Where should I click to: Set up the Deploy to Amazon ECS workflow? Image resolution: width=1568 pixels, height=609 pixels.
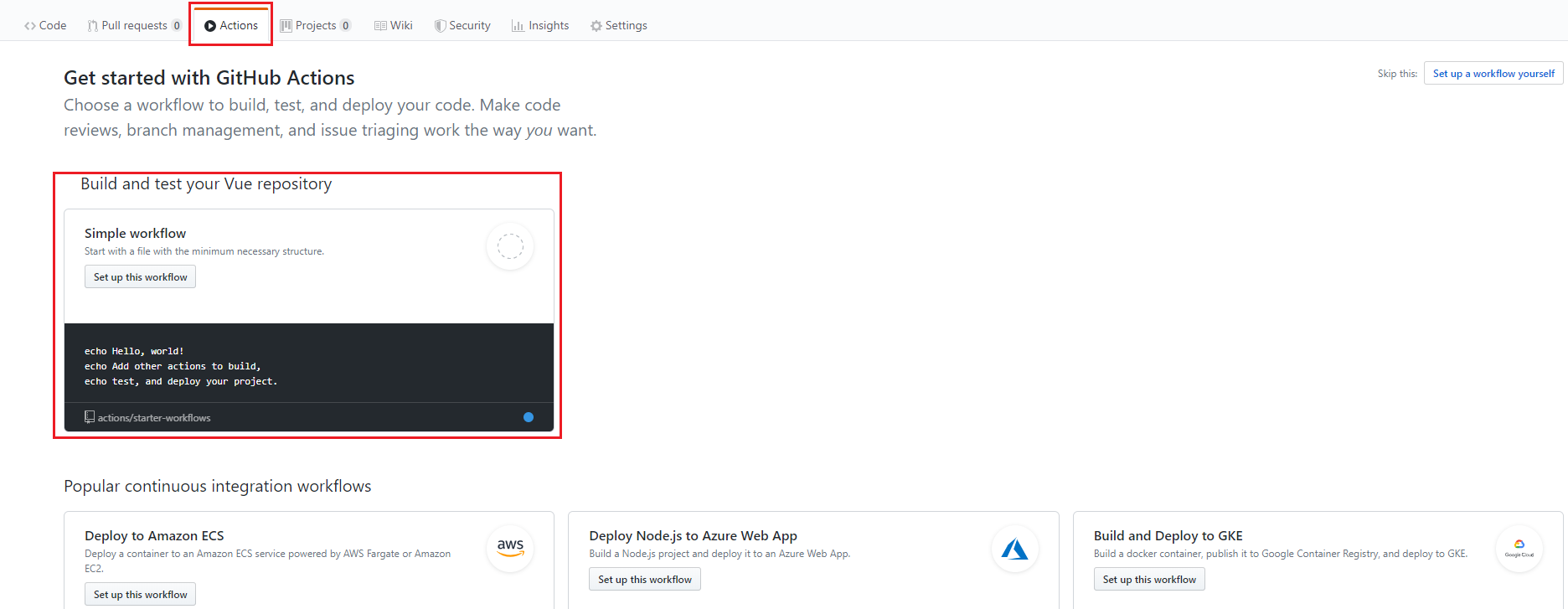click(140, 595)
